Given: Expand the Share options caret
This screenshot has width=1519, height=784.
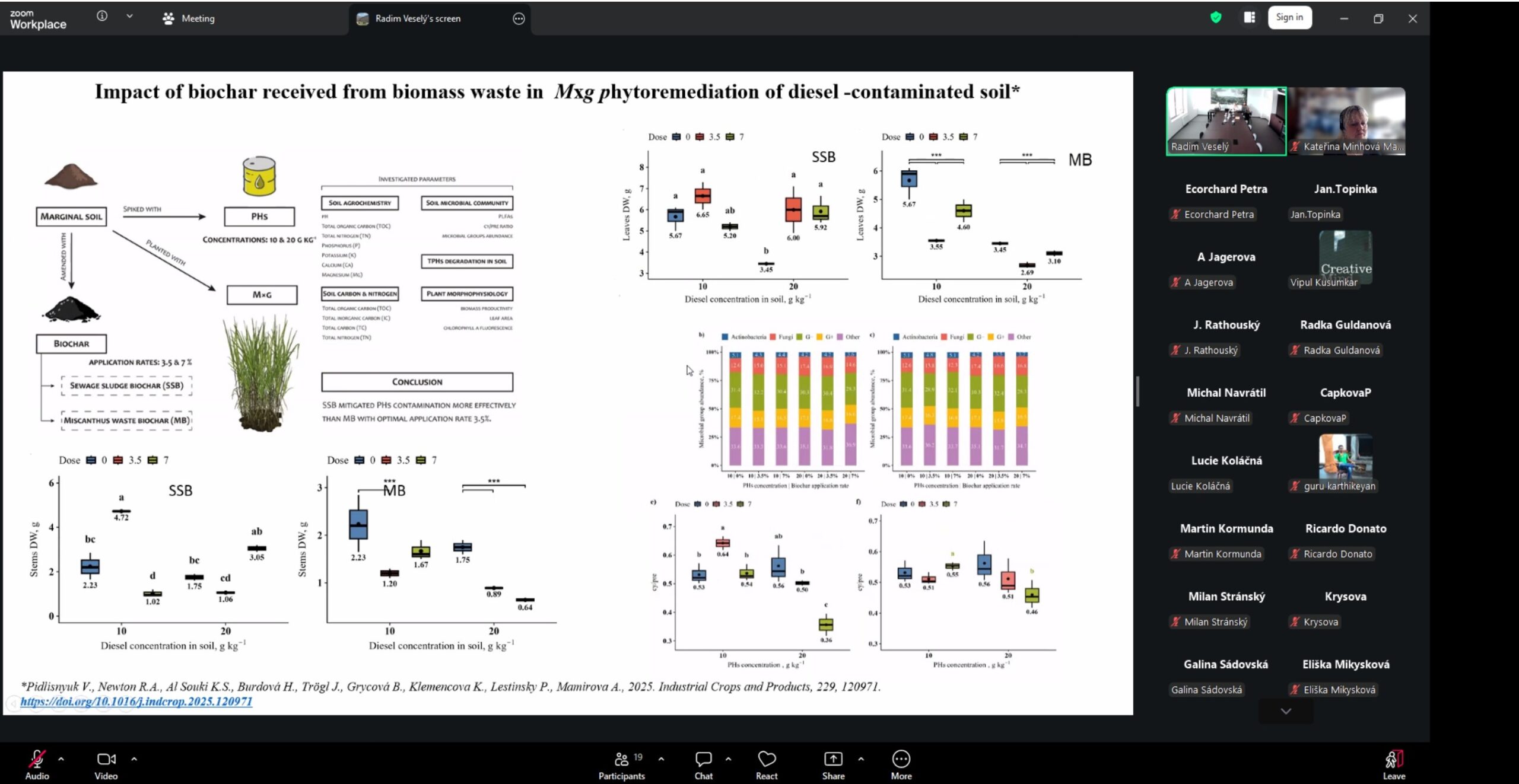Looking at the screenshot, I should (x=861, y=758).
